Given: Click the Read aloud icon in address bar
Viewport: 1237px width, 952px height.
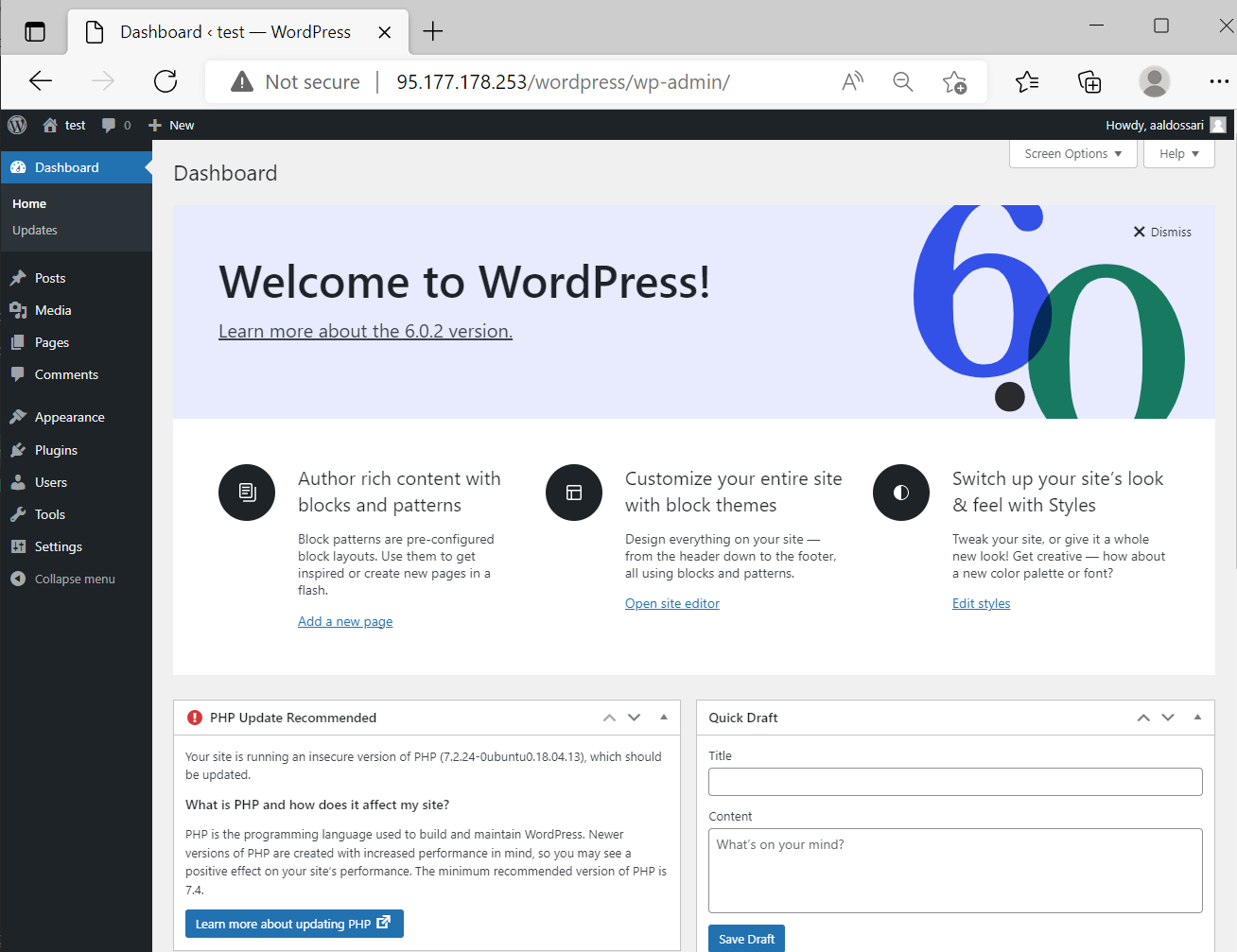Looking at the screenshot, I should [x=852, y=81].
